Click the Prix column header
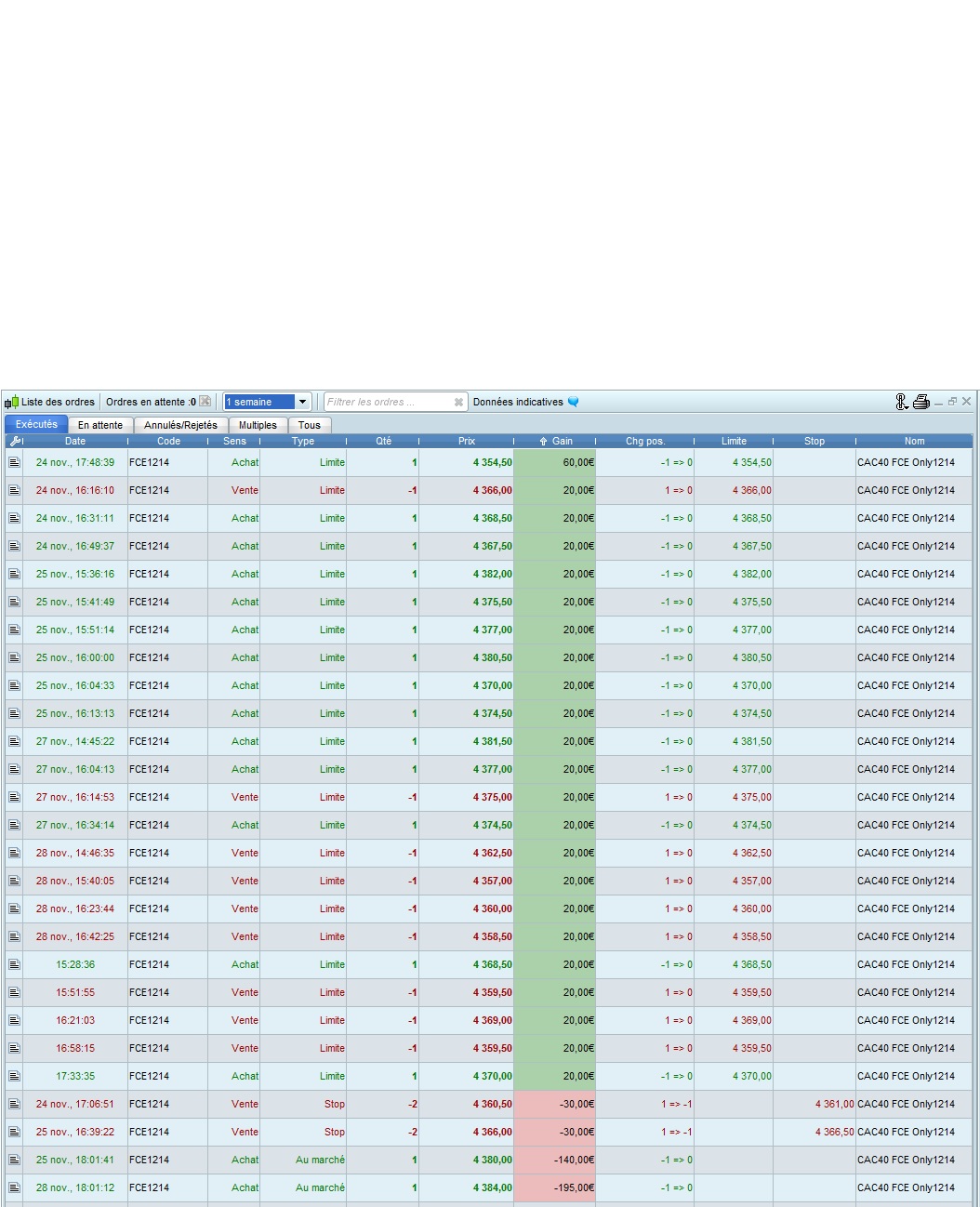This screenshot has width=980, height=1207. pos(466,441)
